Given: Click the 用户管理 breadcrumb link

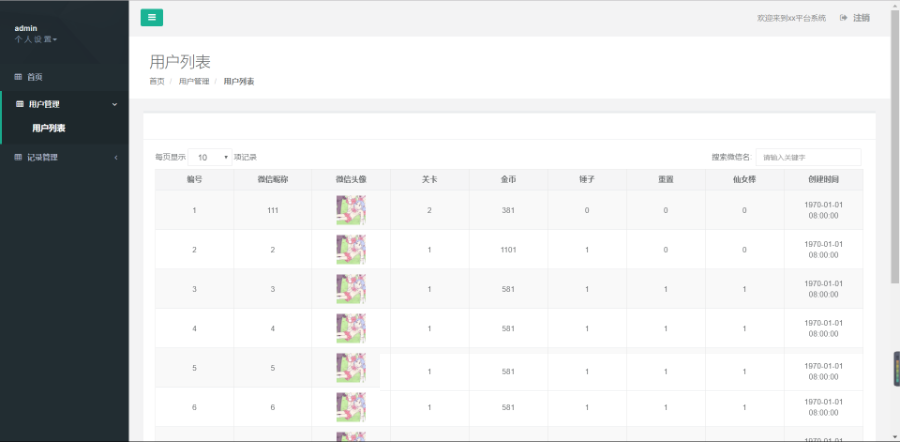Looking at the screenshot, I should pyautogui.click(x=193, y=81).
